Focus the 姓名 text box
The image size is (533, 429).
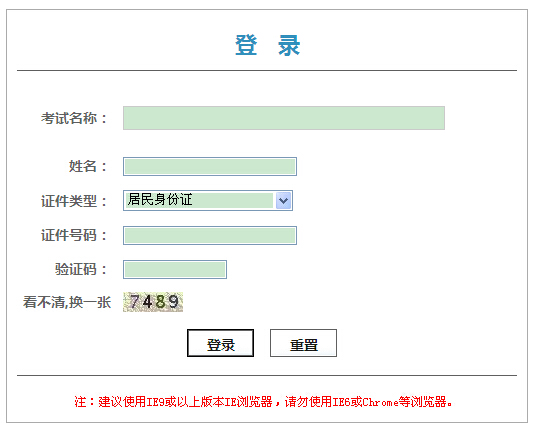(x=210, y=167)
